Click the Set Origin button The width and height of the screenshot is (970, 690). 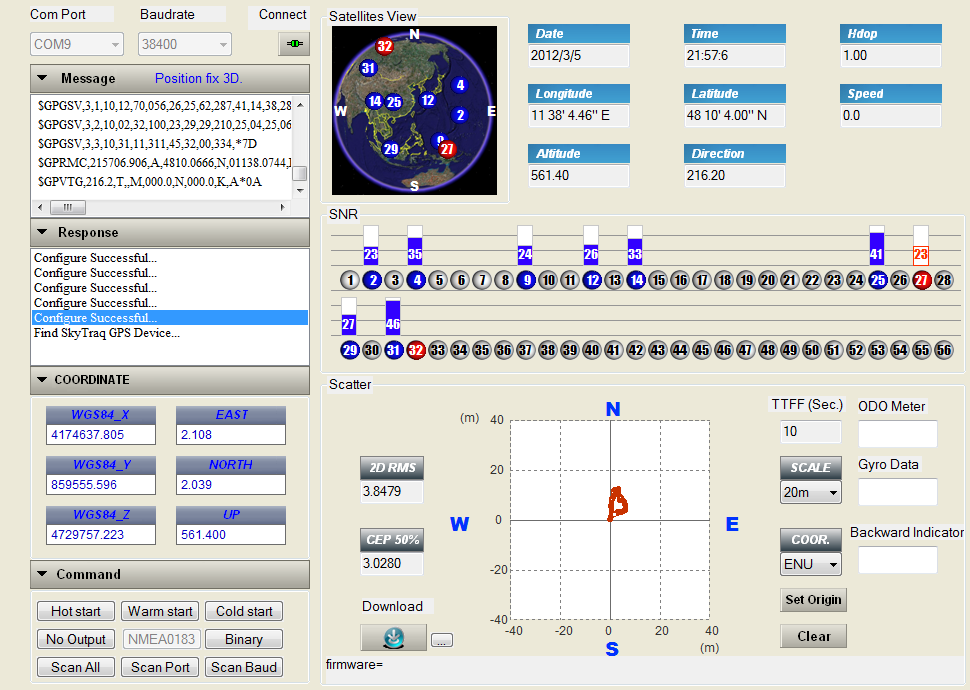coord(813,600)
